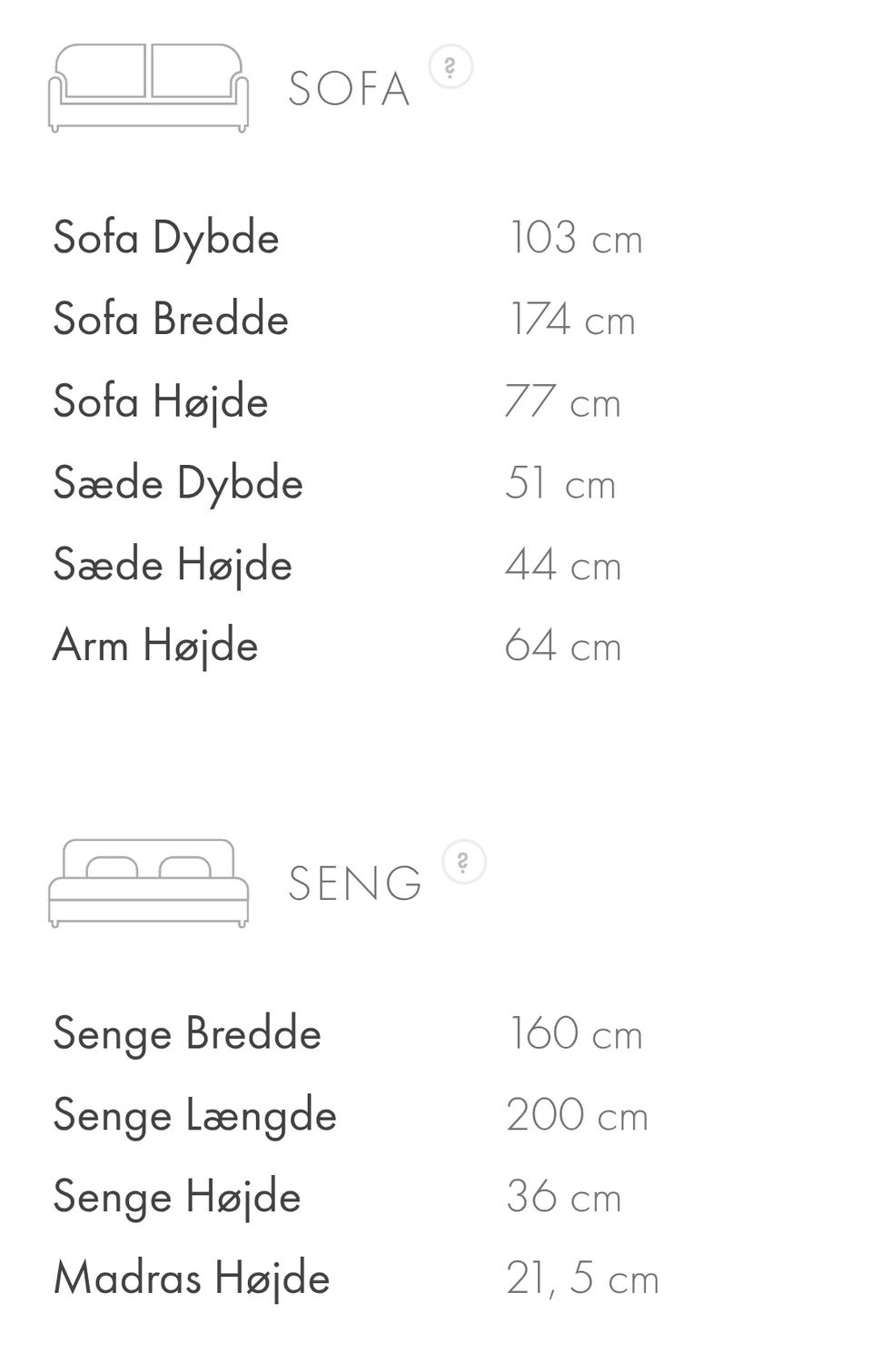This screenshot has width=872, height=1372.
Task: Select the 21, 5 cm mattress height value
Action: click(x=582, y=1278)
